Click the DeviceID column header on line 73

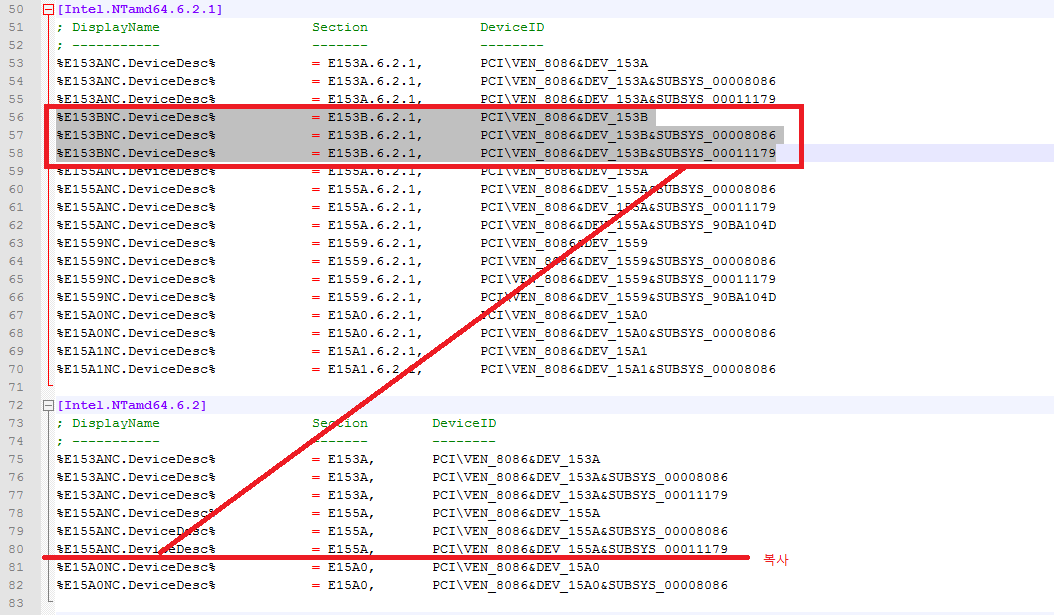[464, 423]
